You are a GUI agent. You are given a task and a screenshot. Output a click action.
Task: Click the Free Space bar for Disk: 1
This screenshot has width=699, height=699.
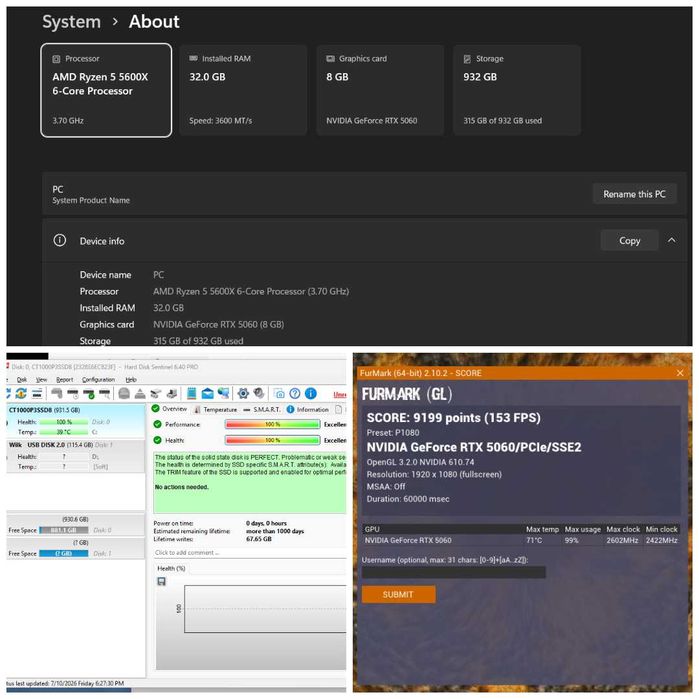point(64,553)
